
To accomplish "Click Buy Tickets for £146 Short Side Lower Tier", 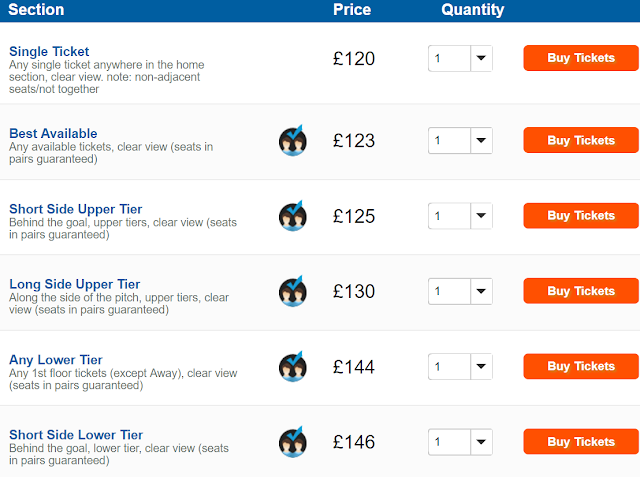I will pyautogui.click(x=581, y=442).
